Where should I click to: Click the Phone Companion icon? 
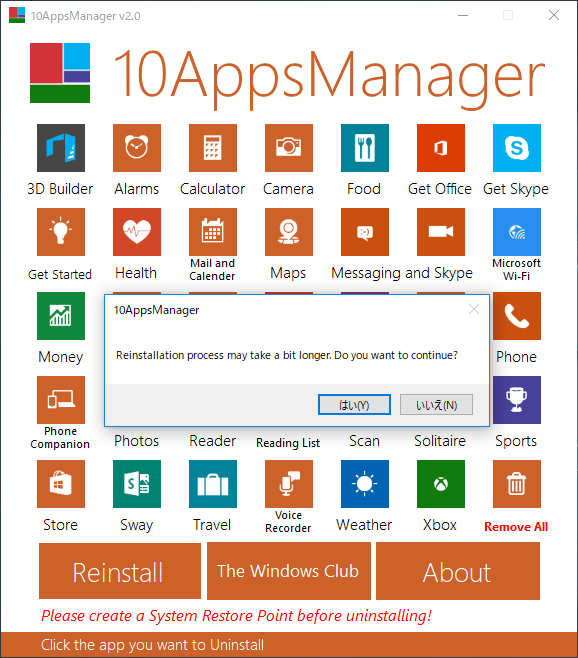[x=61, y=400]
